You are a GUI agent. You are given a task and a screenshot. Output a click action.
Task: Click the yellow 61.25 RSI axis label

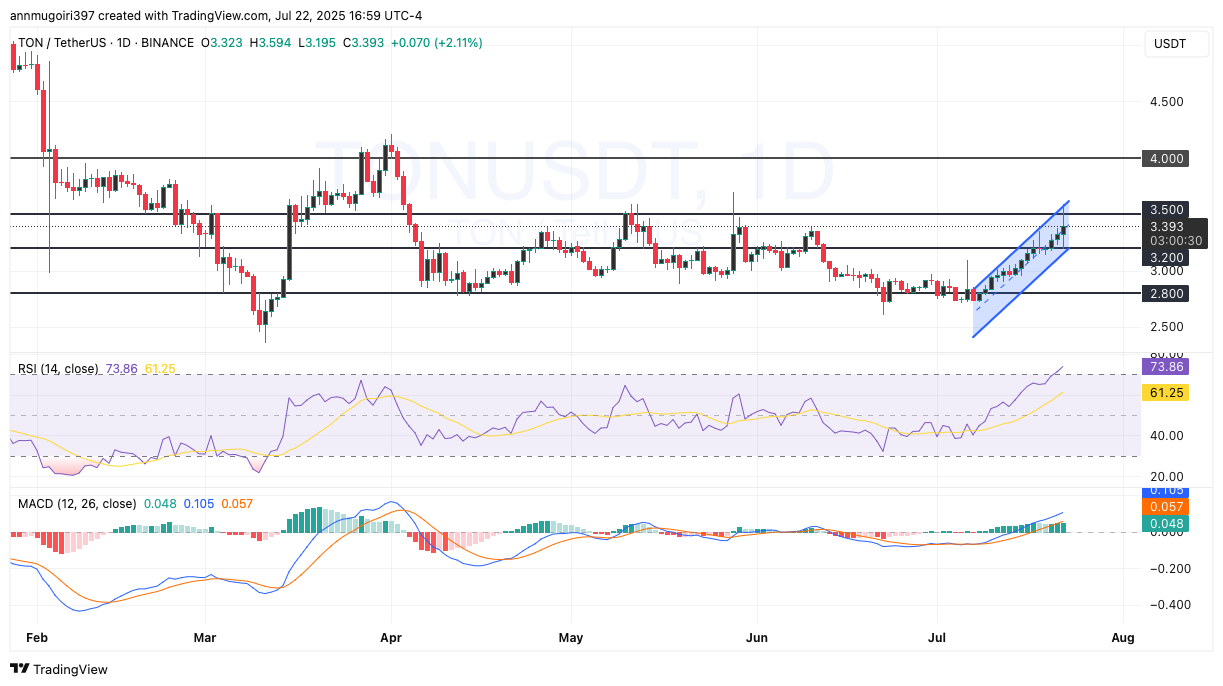click(x=1167, y=393)
